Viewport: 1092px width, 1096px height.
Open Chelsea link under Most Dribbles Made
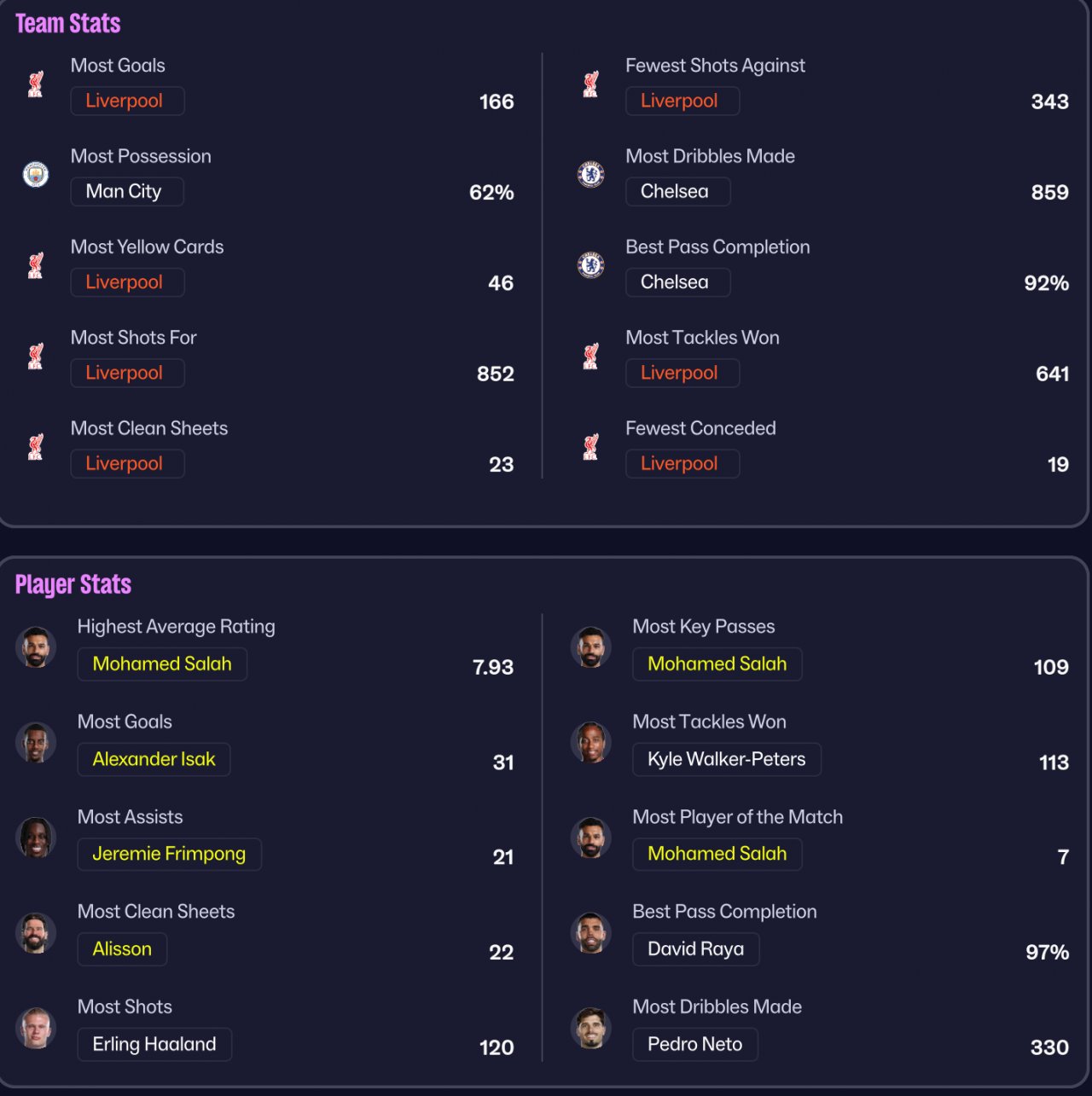coord(677,191)
